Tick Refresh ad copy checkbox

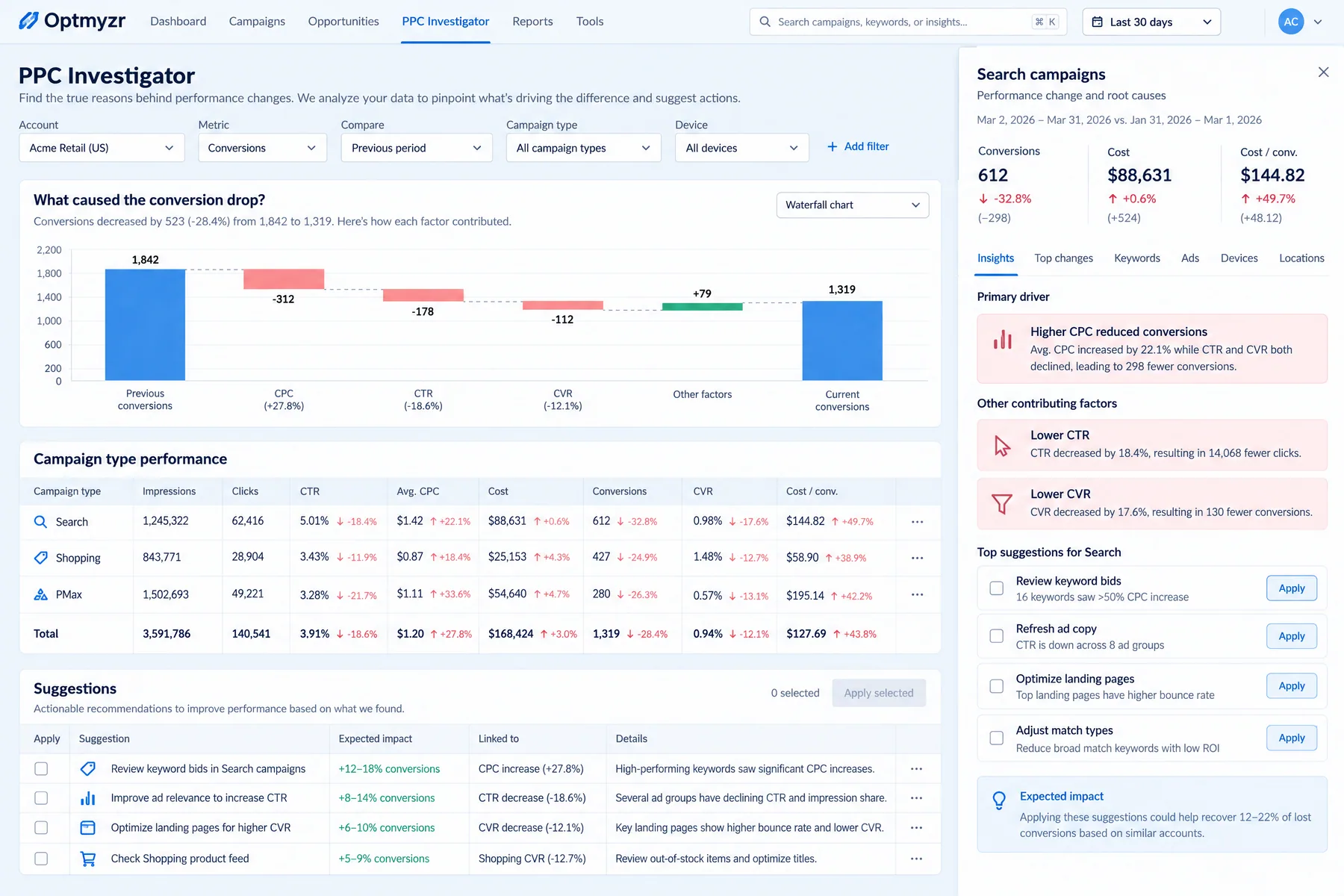(996, 636)
